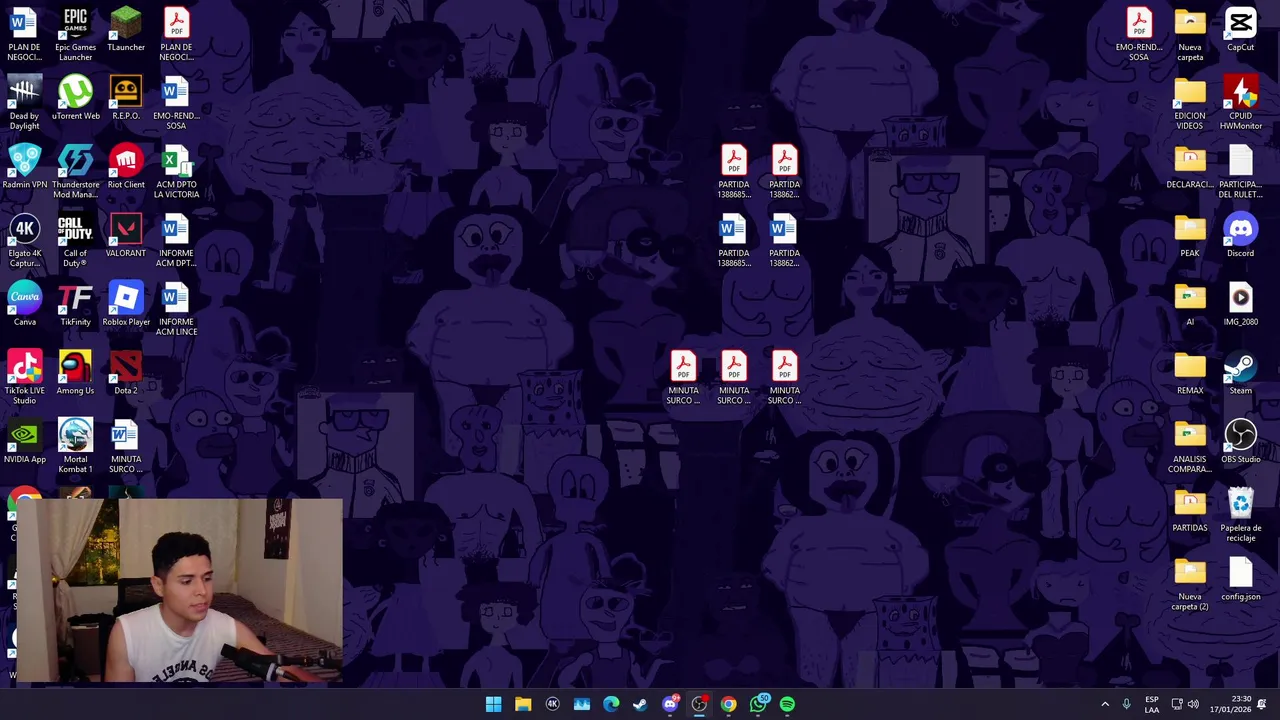This screenshot has height=720, width=1280.
Task: Open uTorrent Web desktop icon
Action: point(75,98)
